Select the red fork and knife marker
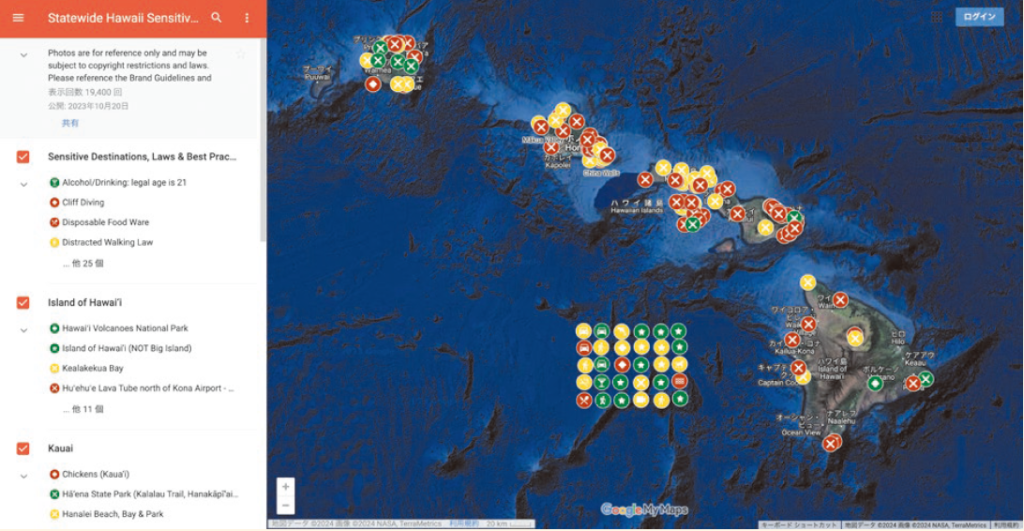Viewport: 1024px width, 531px height. point(584,400)
